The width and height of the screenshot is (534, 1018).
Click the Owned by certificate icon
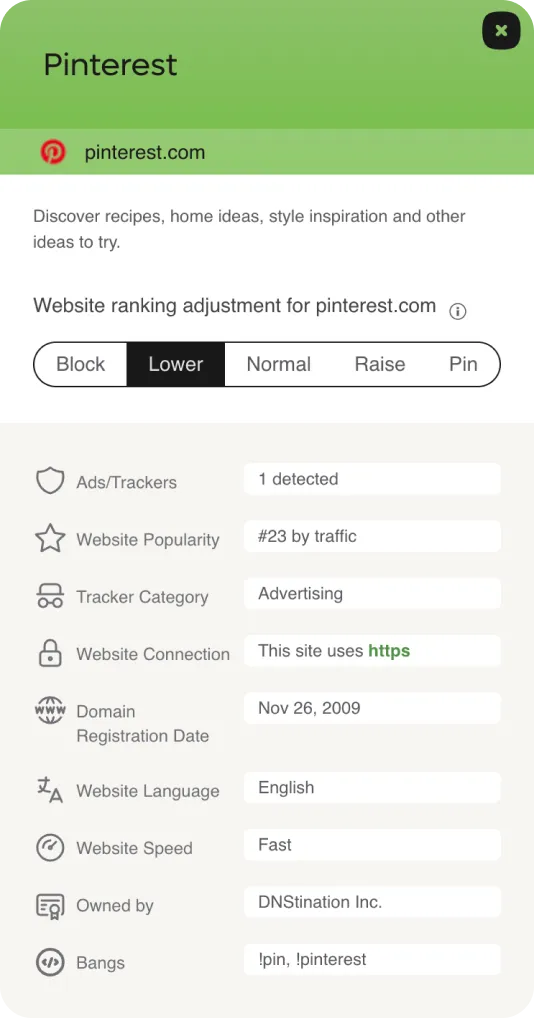pyautogui.click(x=50, y=905)
